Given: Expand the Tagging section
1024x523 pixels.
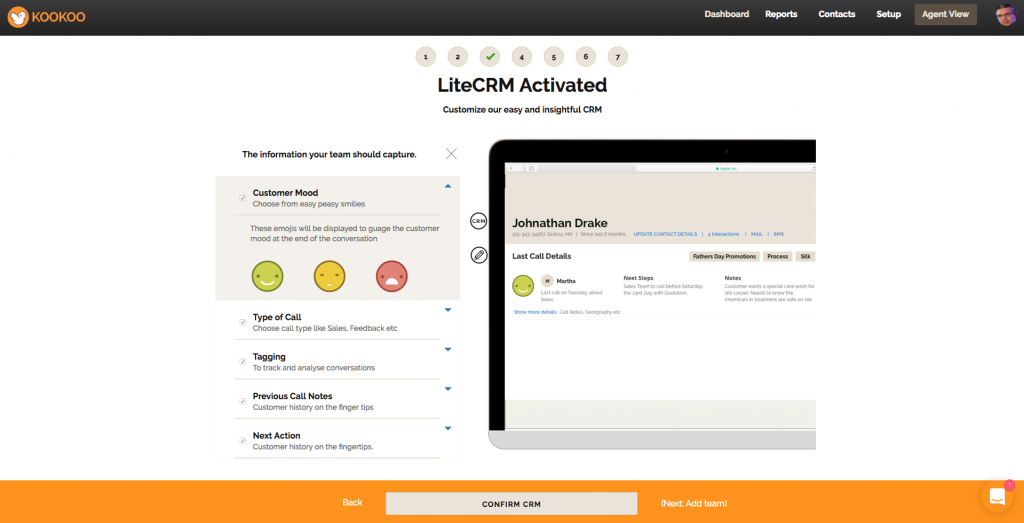Looking at the screenshot, I should coord(448,349).
